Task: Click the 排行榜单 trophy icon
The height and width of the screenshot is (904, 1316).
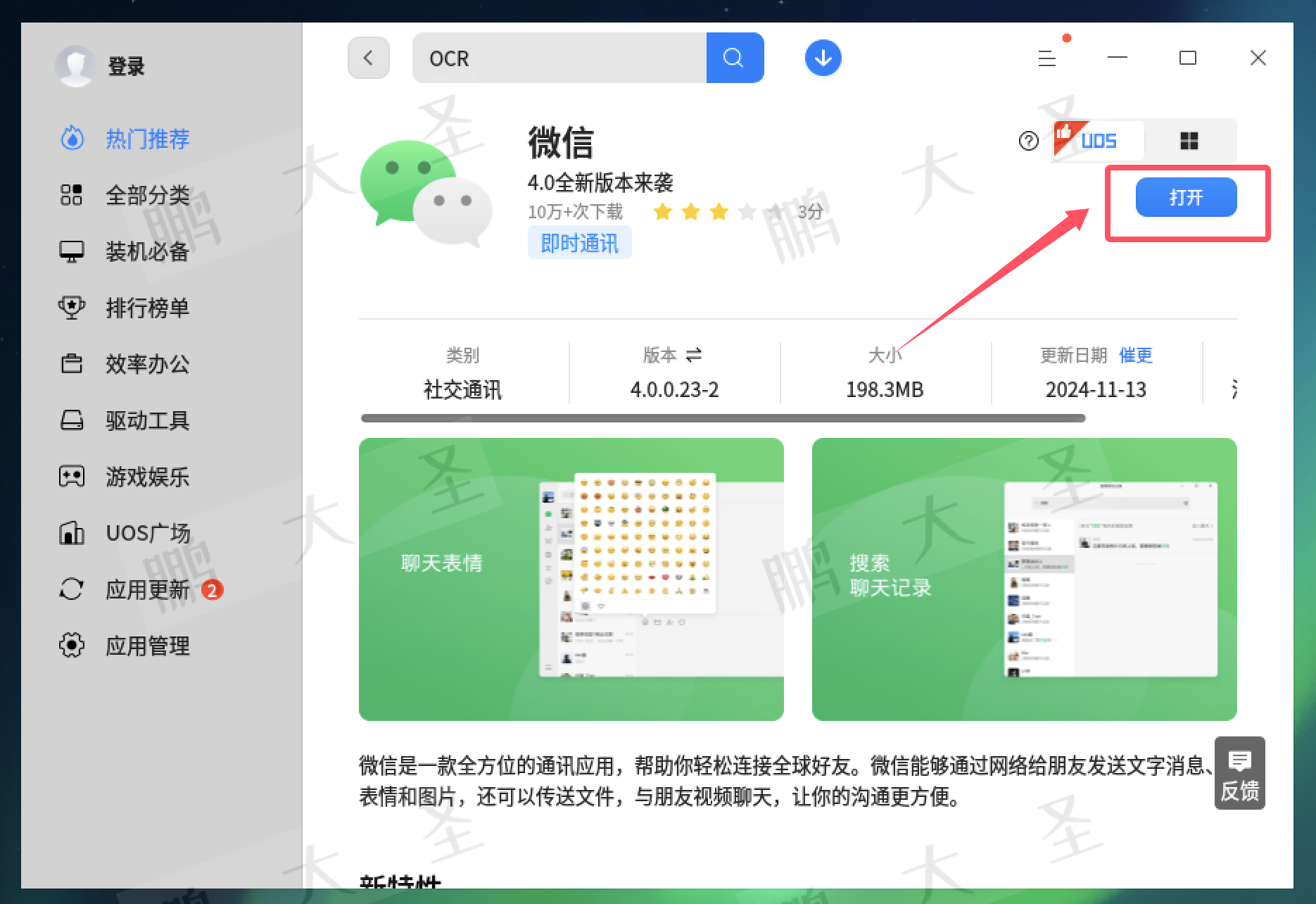Action: (x=72, y=308)
